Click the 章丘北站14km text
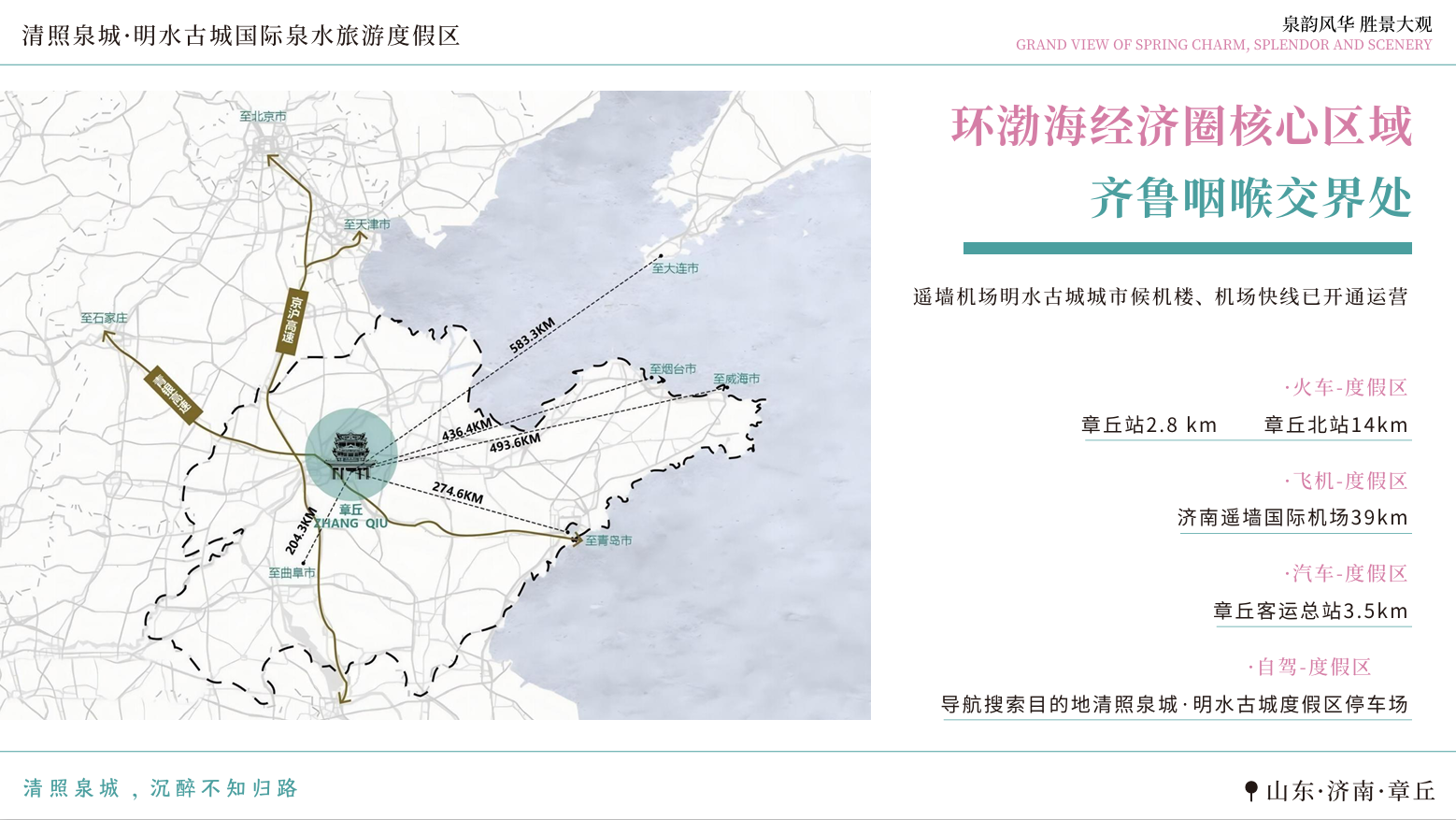The height and width of the screenshot is (820, 1456). pos(1335,425)
